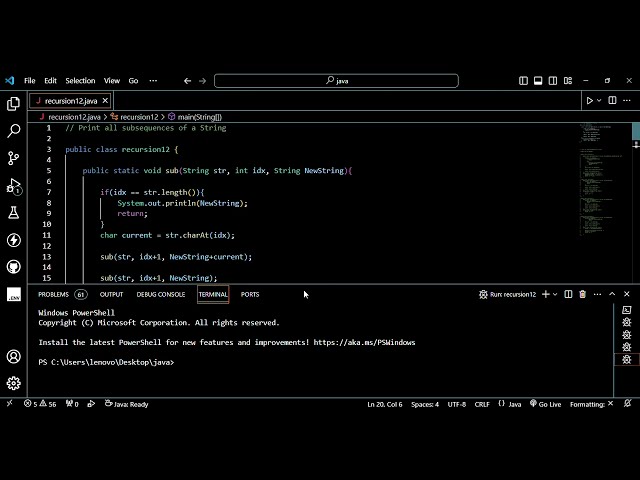Close the recursion12.java tab
The width and height of the screenshot is (640, 480).
[105, 100]
